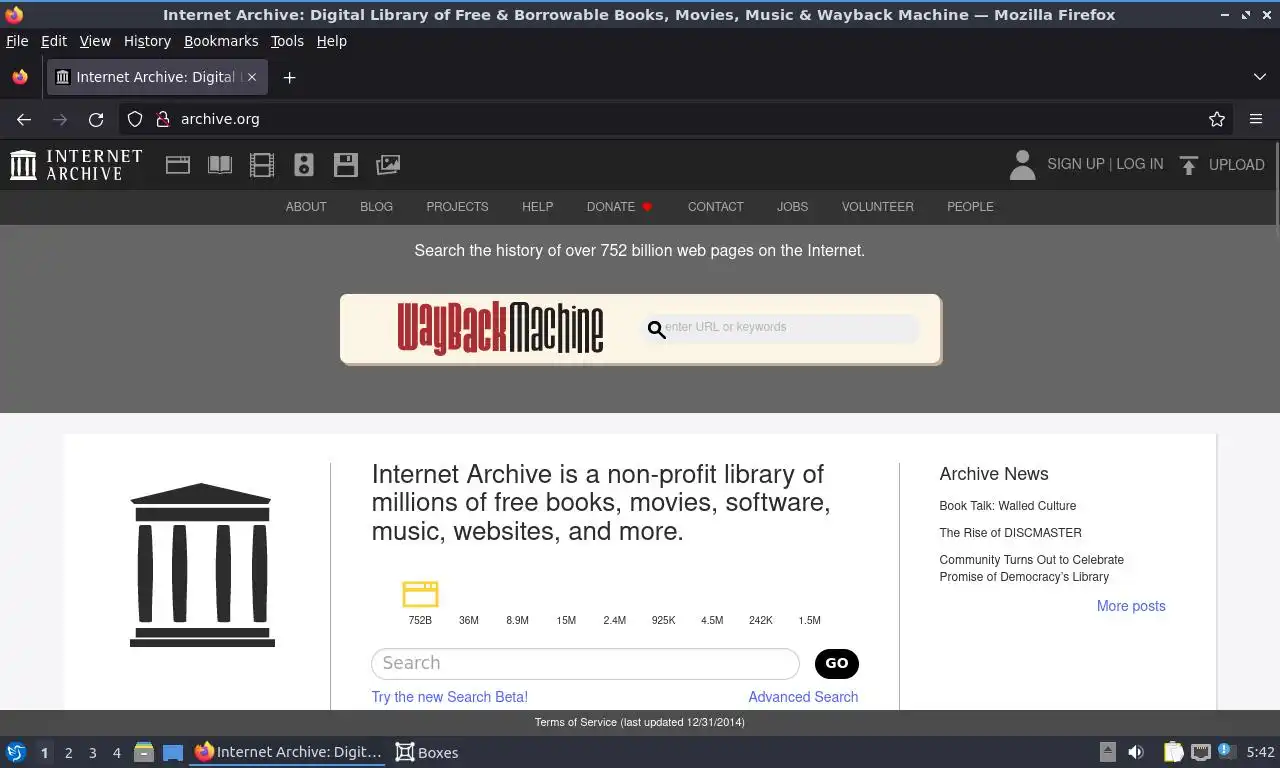The image size is (1280, 768).
Task: Close the Internet Archive tab
Action: [252, 77]
